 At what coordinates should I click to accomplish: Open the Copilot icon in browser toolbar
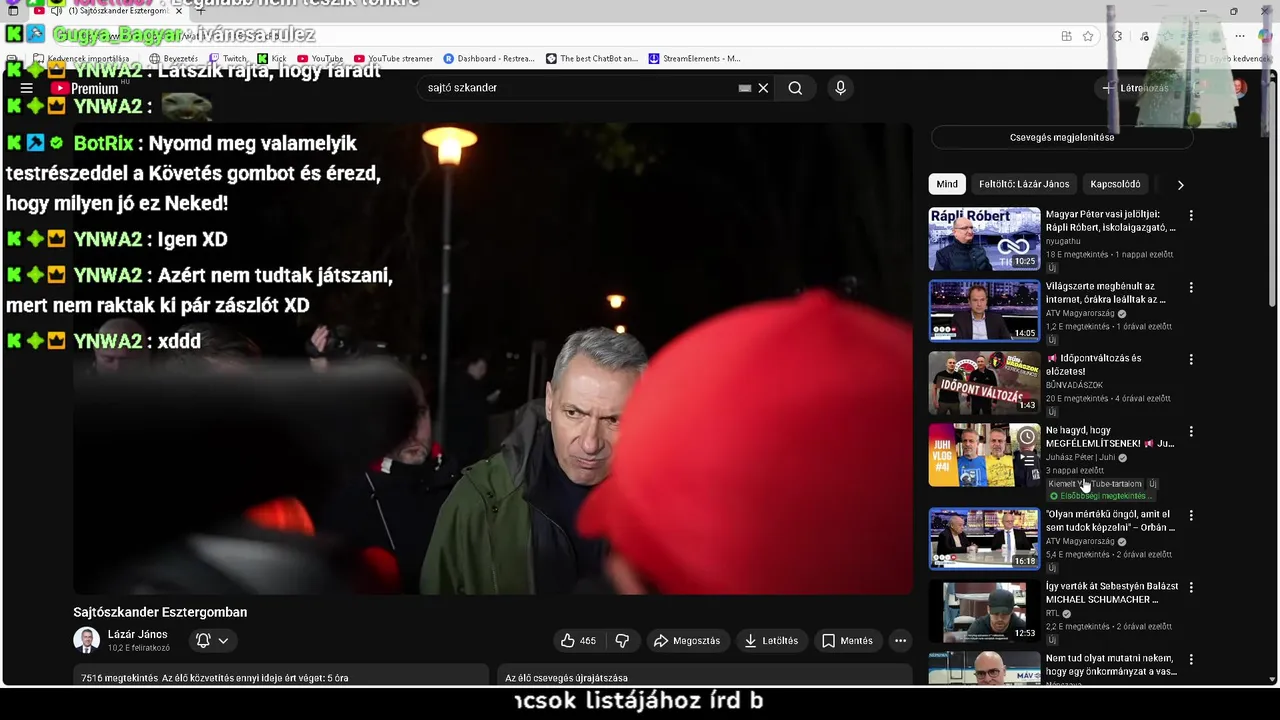pyautogui.click(x=1265, y=36)
